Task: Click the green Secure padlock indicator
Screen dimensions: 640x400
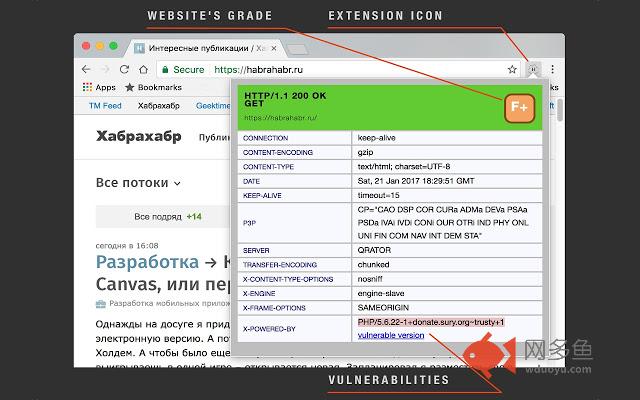Action: coord(183,70)
